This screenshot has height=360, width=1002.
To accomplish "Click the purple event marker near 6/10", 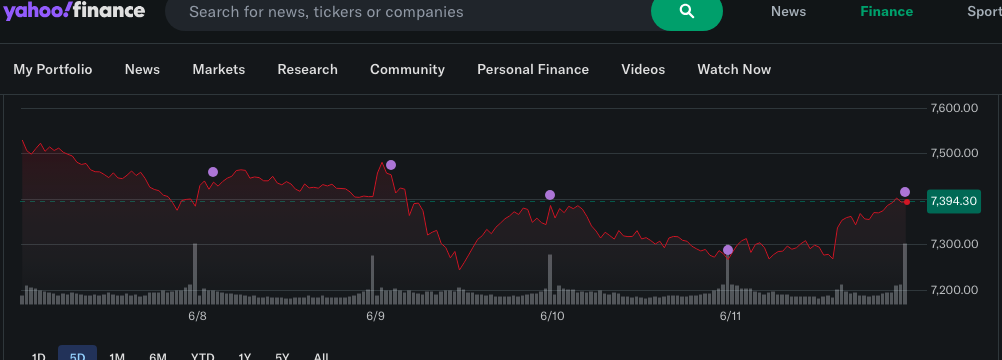I will 550,195.
